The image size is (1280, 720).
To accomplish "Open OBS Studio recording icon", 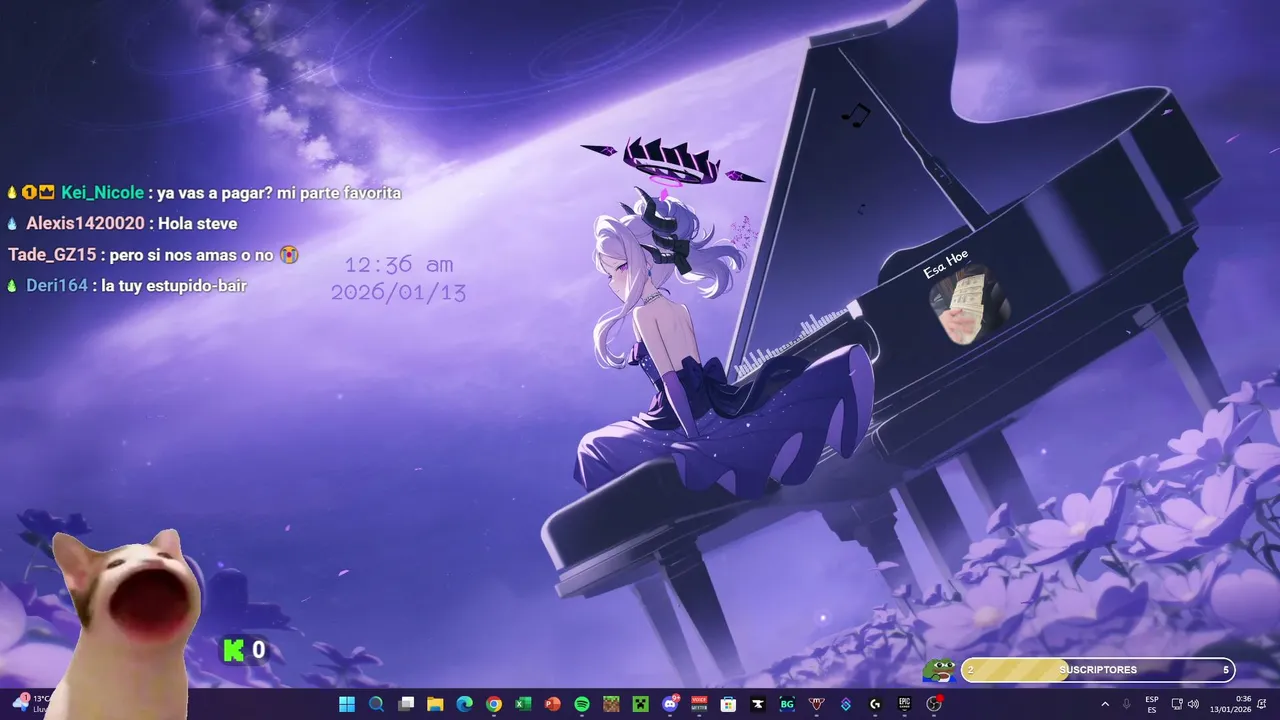I will click(934, 704).
